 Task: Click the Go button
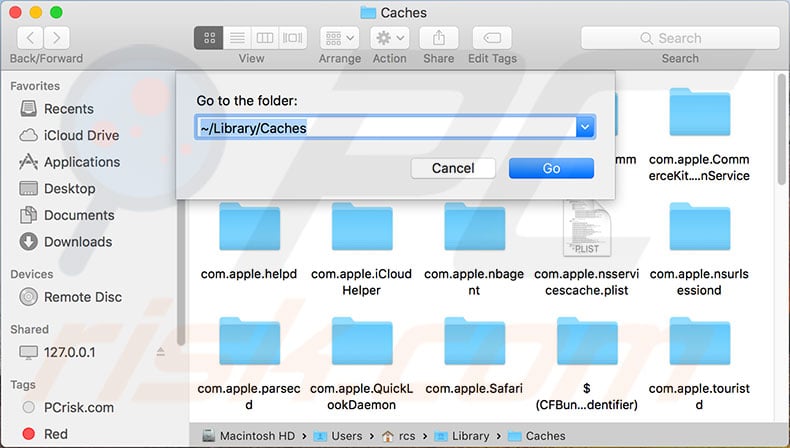click(x=551, y=168)
